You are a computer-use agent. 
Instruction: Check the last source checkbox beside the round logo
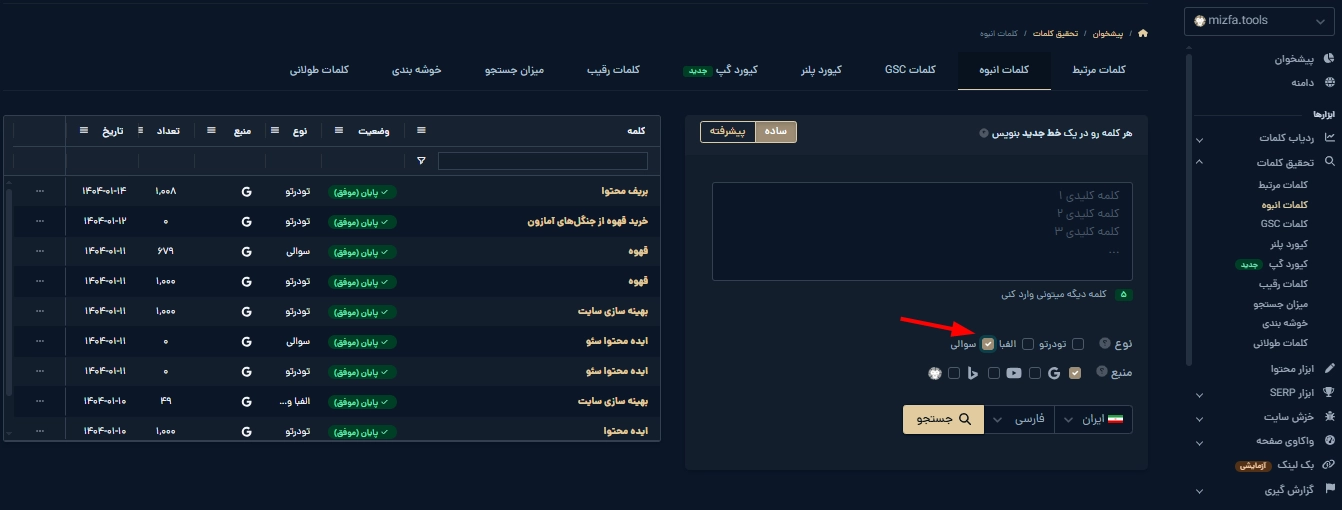click(x=954, y=373)
